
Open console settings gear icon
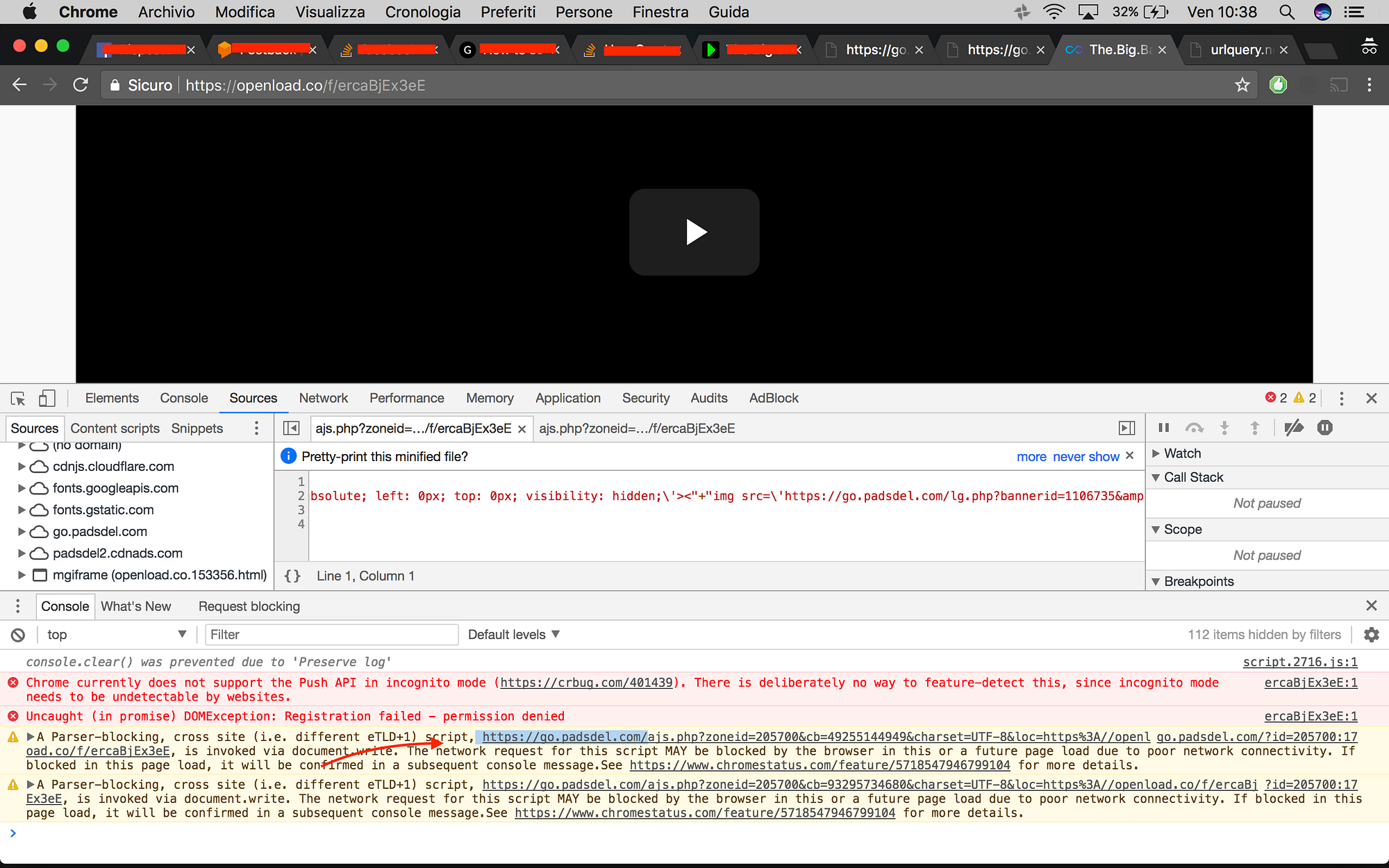(x=1371, y=635)
